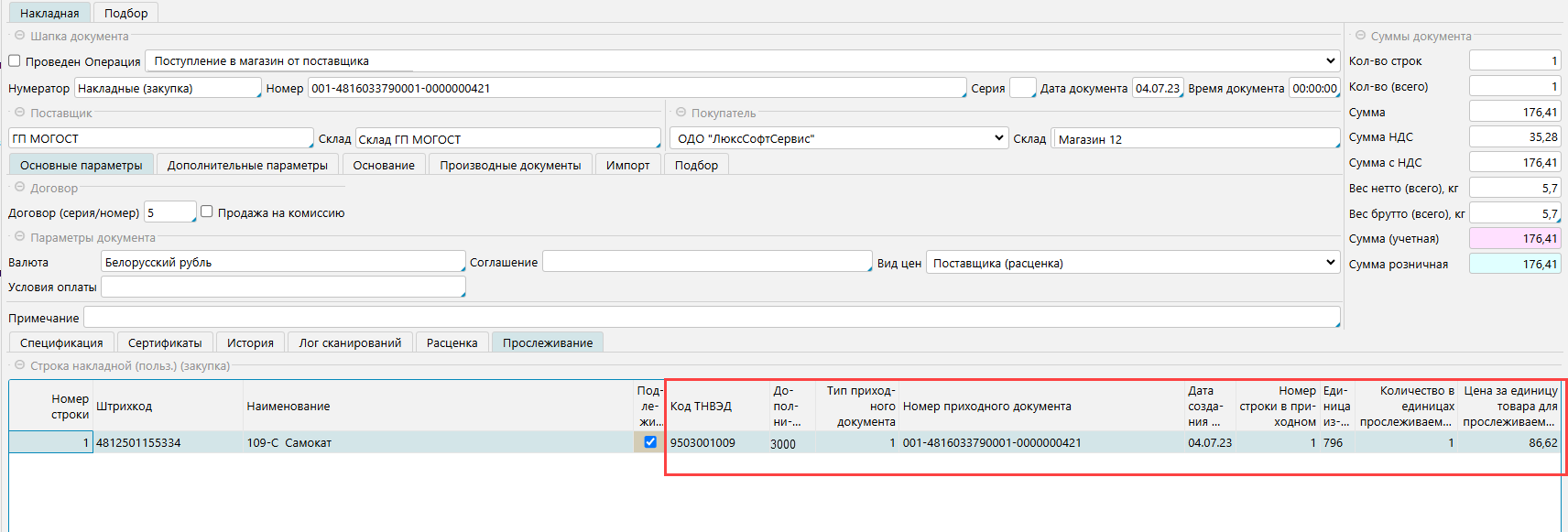The width and height of the screenshot is (1568, 532).
Task: Collapse the Поставщик section icon
Action: pos(19,113)
